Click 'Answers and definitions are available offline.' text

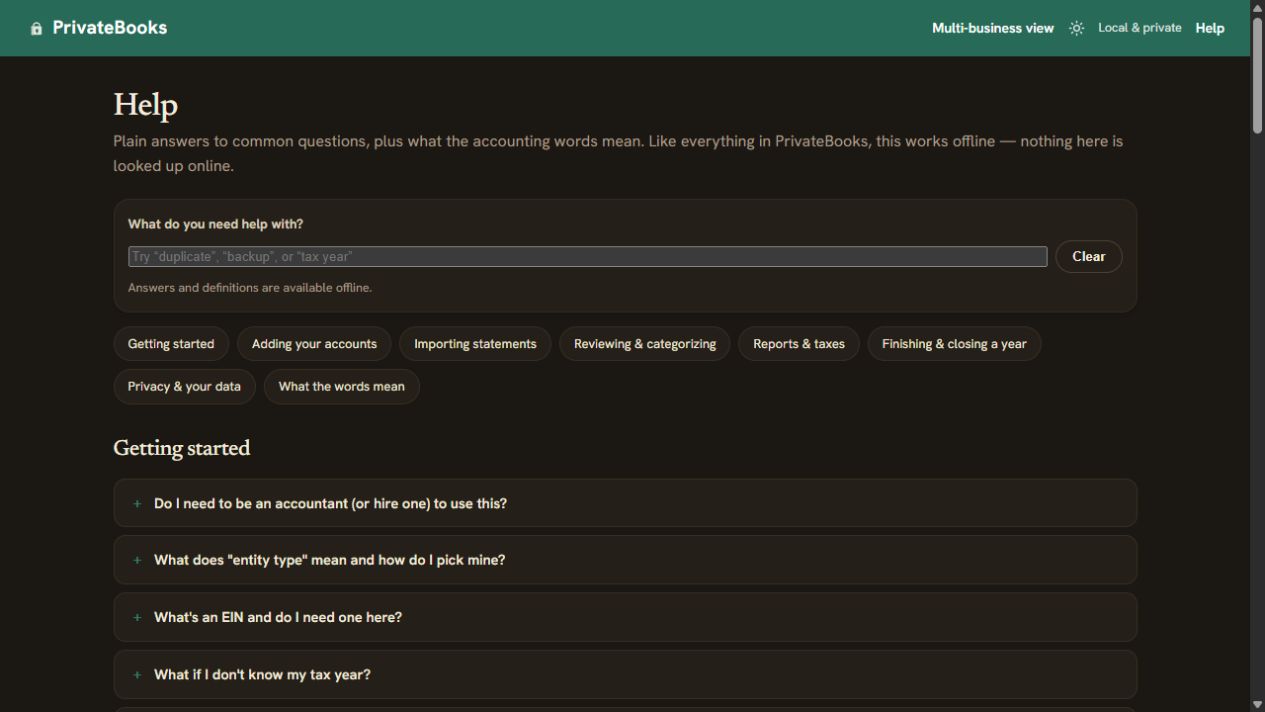pos(250,288)
